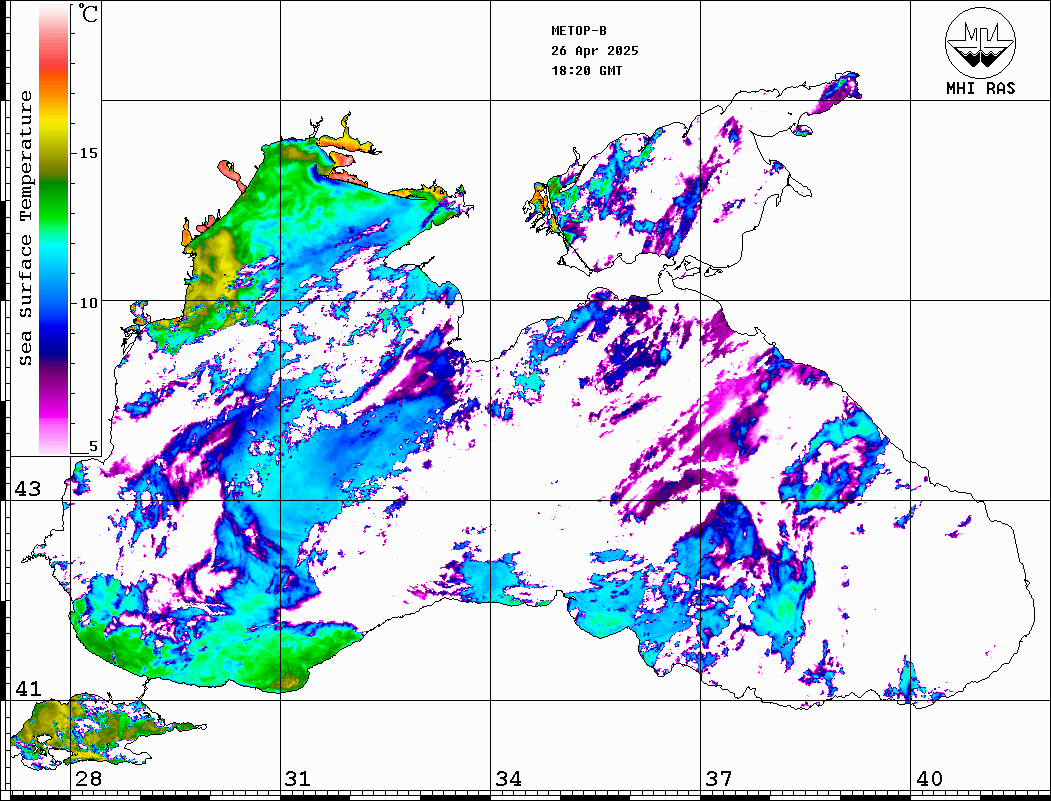Image resolution: width=1051 pixels, height=801 pixels.
Task: Click the MHI RAS logo emblem
Action: pyautogui.click(x=980, y=42)
